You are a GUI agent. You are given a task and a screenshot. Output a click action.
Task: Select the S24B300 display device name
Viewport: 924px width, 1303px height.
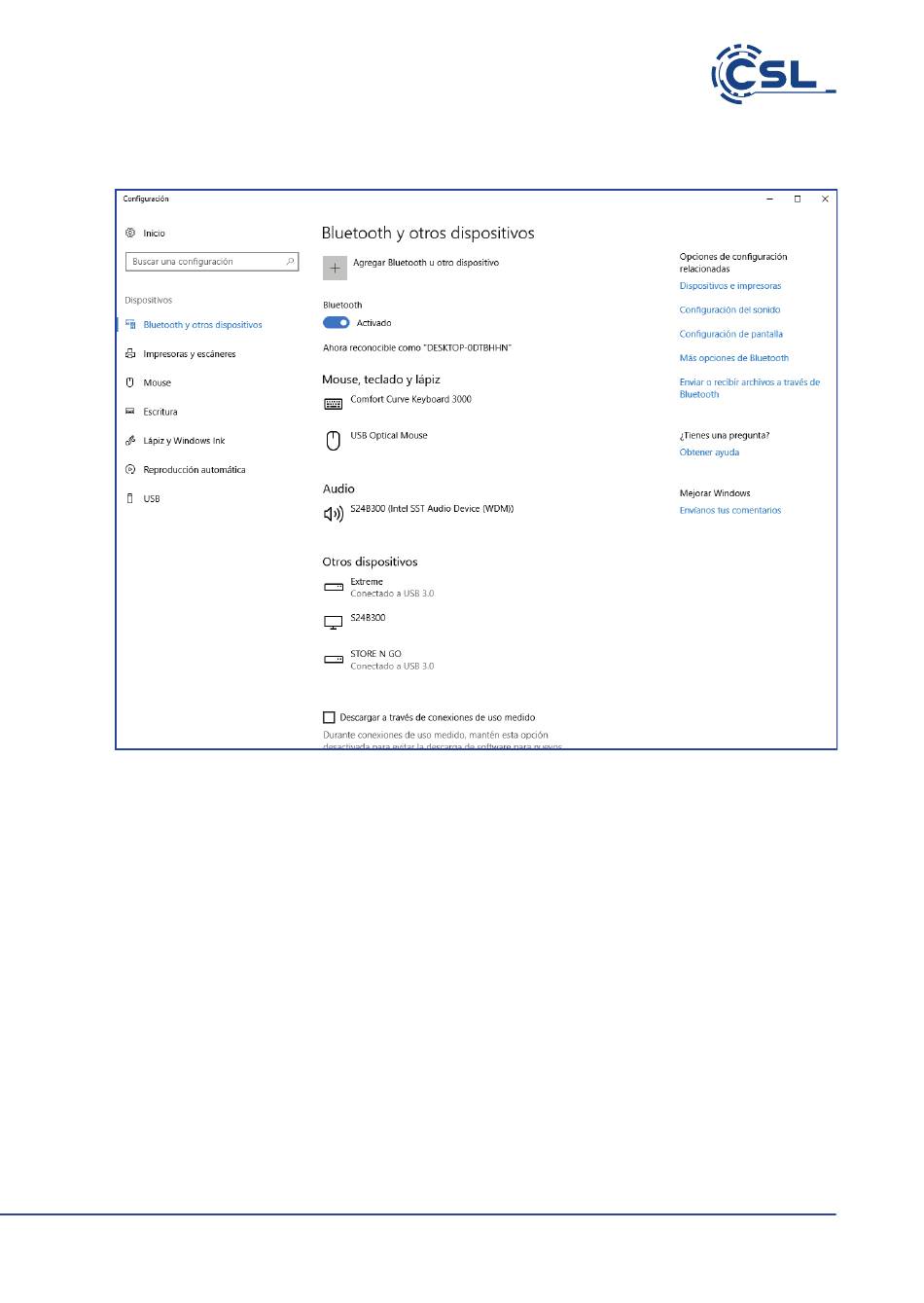368,618
